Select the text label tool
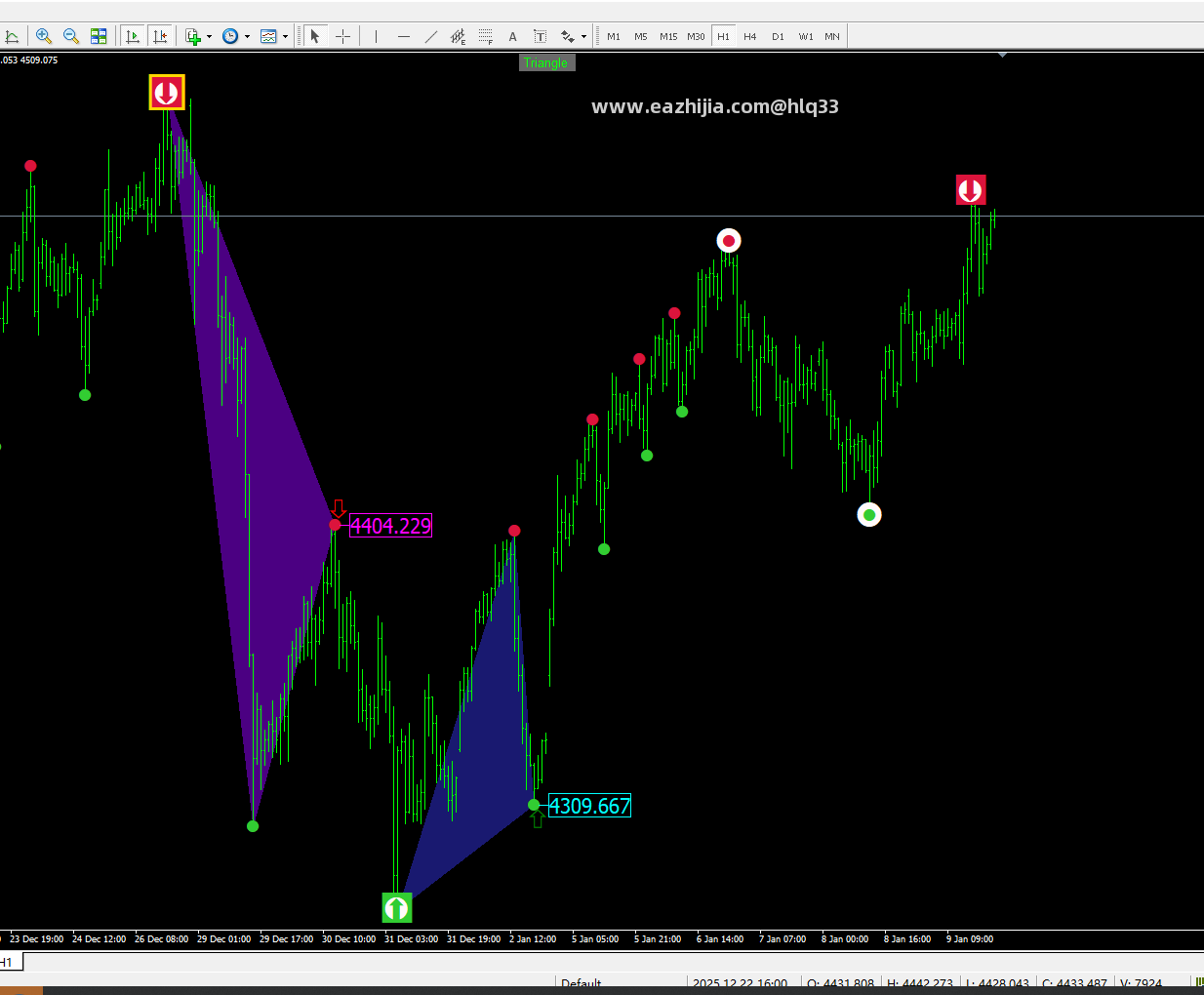 pyautogui.click(x=540, y=36)
